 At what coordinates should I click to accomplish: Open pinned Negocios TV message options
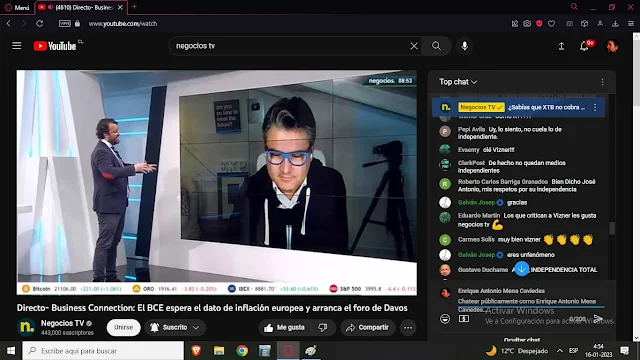tap(595, 107)
